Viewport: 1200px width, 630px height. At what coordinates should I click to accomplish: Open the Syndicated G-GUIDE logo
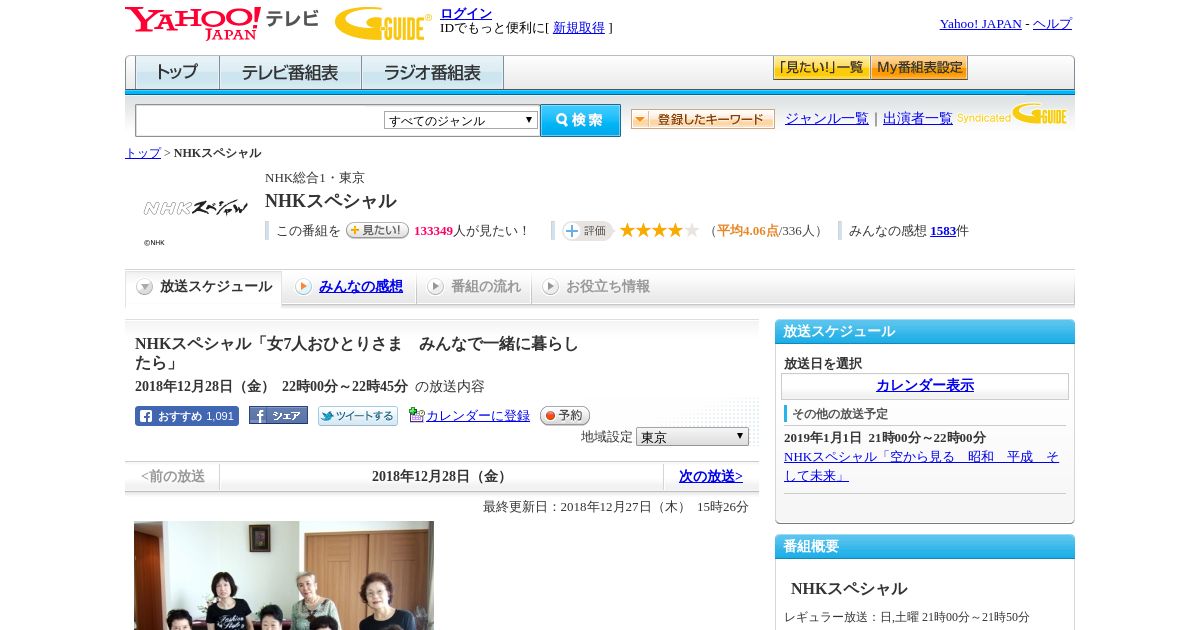click(1012, 114)
